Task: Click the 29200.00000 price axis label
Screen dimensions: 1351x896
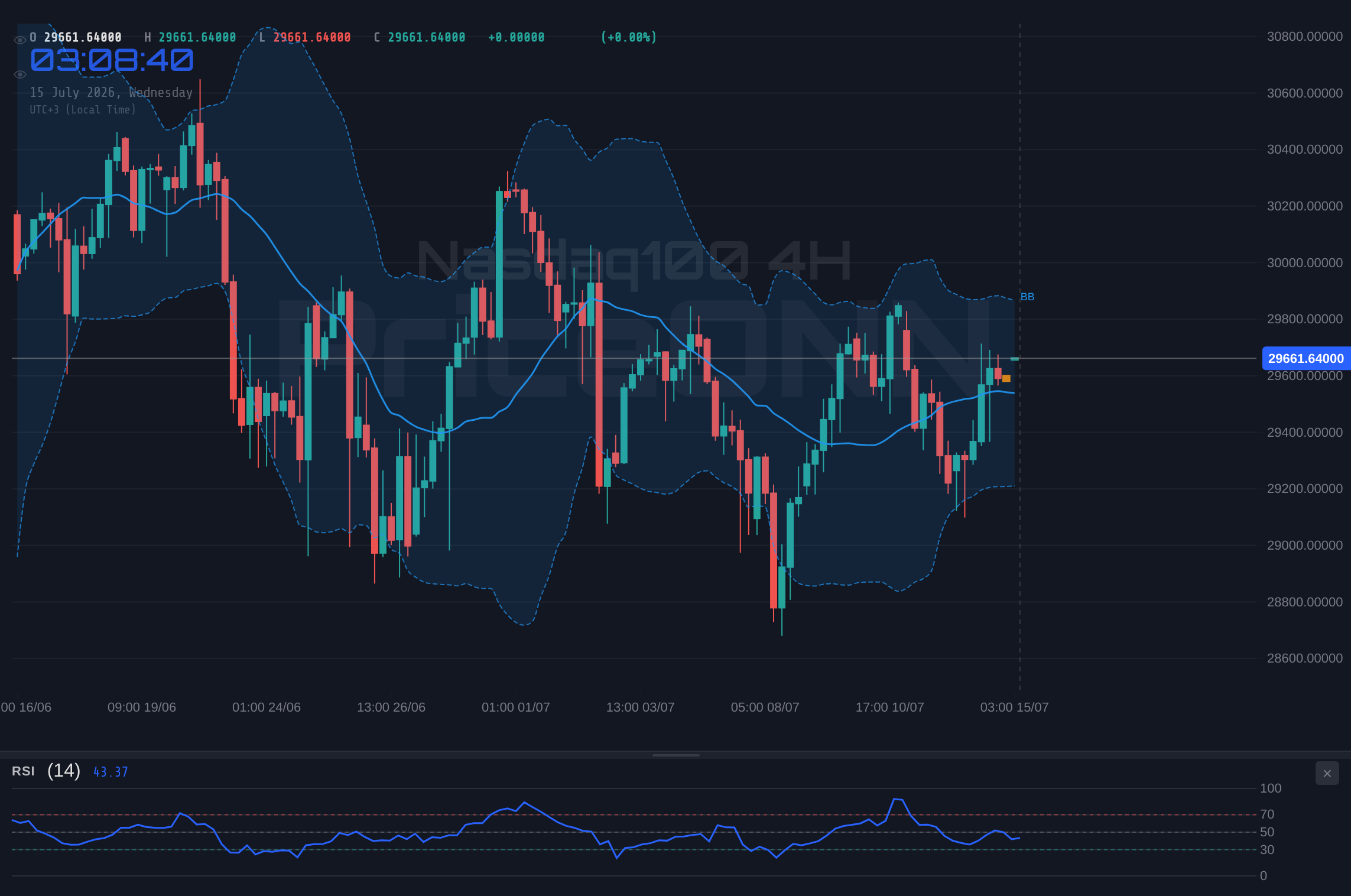Action: click(1305, 489)
